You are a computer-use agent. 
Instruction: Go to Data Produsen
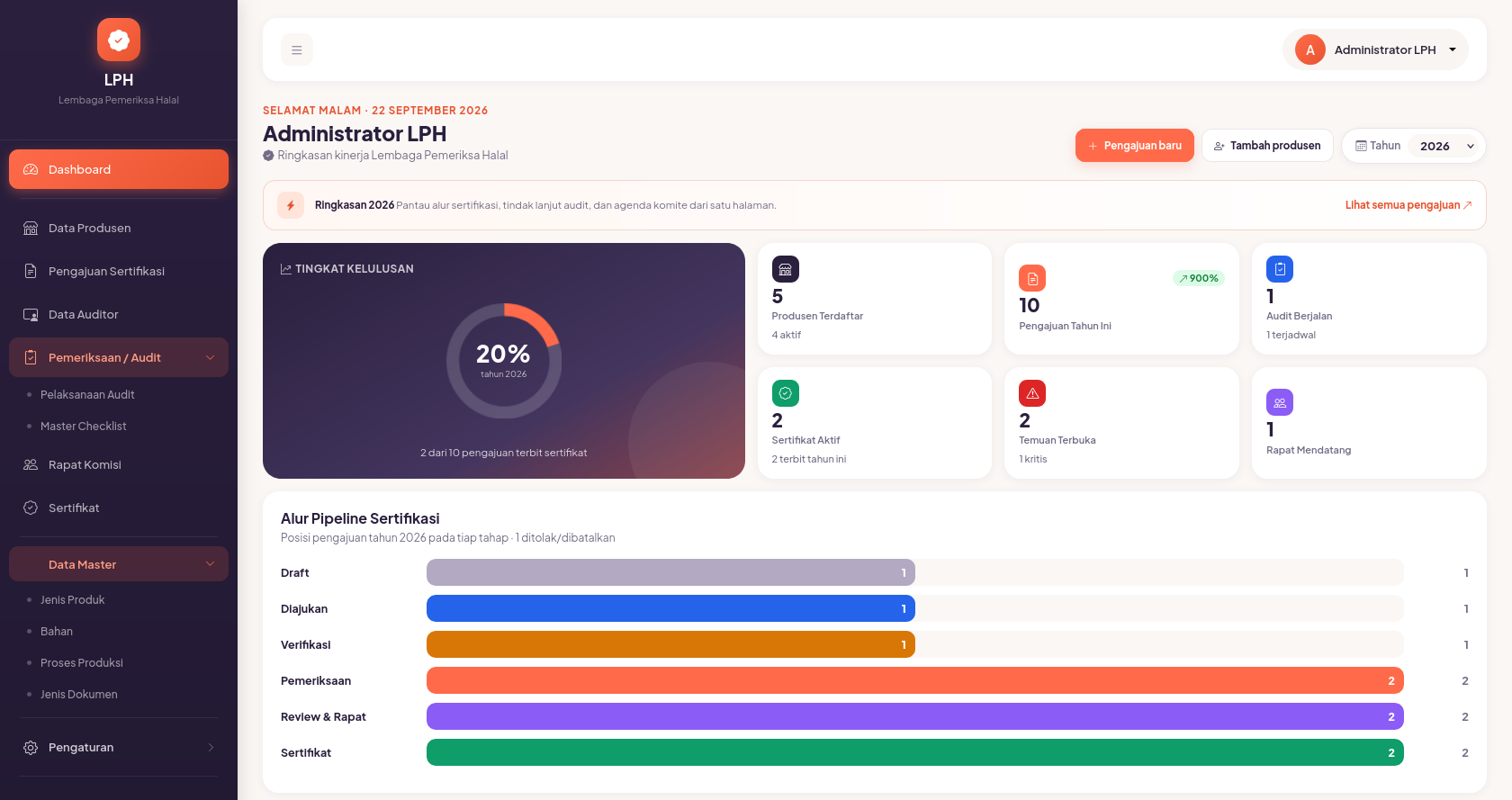pyautogui.click(x=119, y=228)
